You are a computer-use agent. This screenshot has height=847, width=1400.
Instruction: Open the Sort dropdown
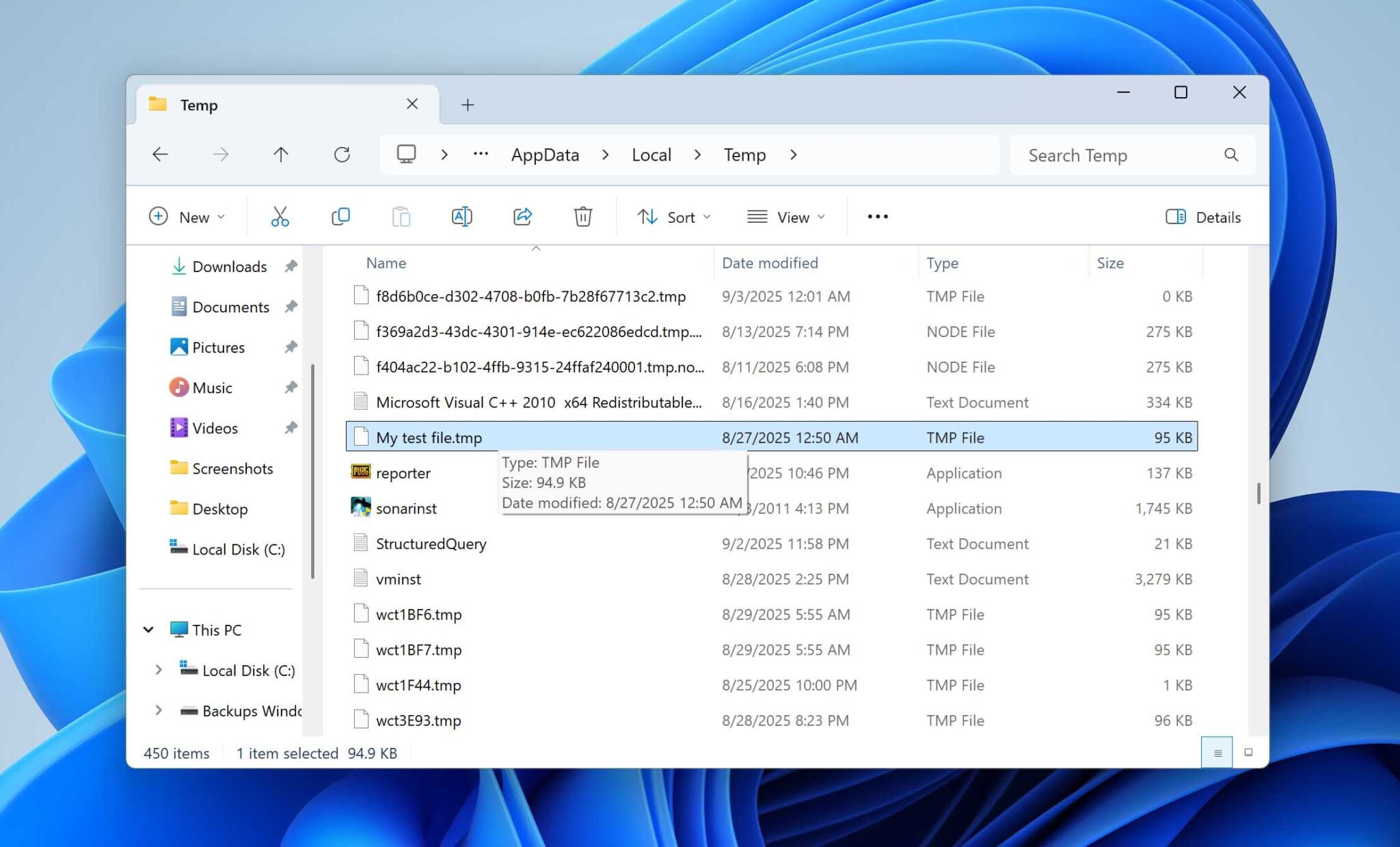pos(673,217)
